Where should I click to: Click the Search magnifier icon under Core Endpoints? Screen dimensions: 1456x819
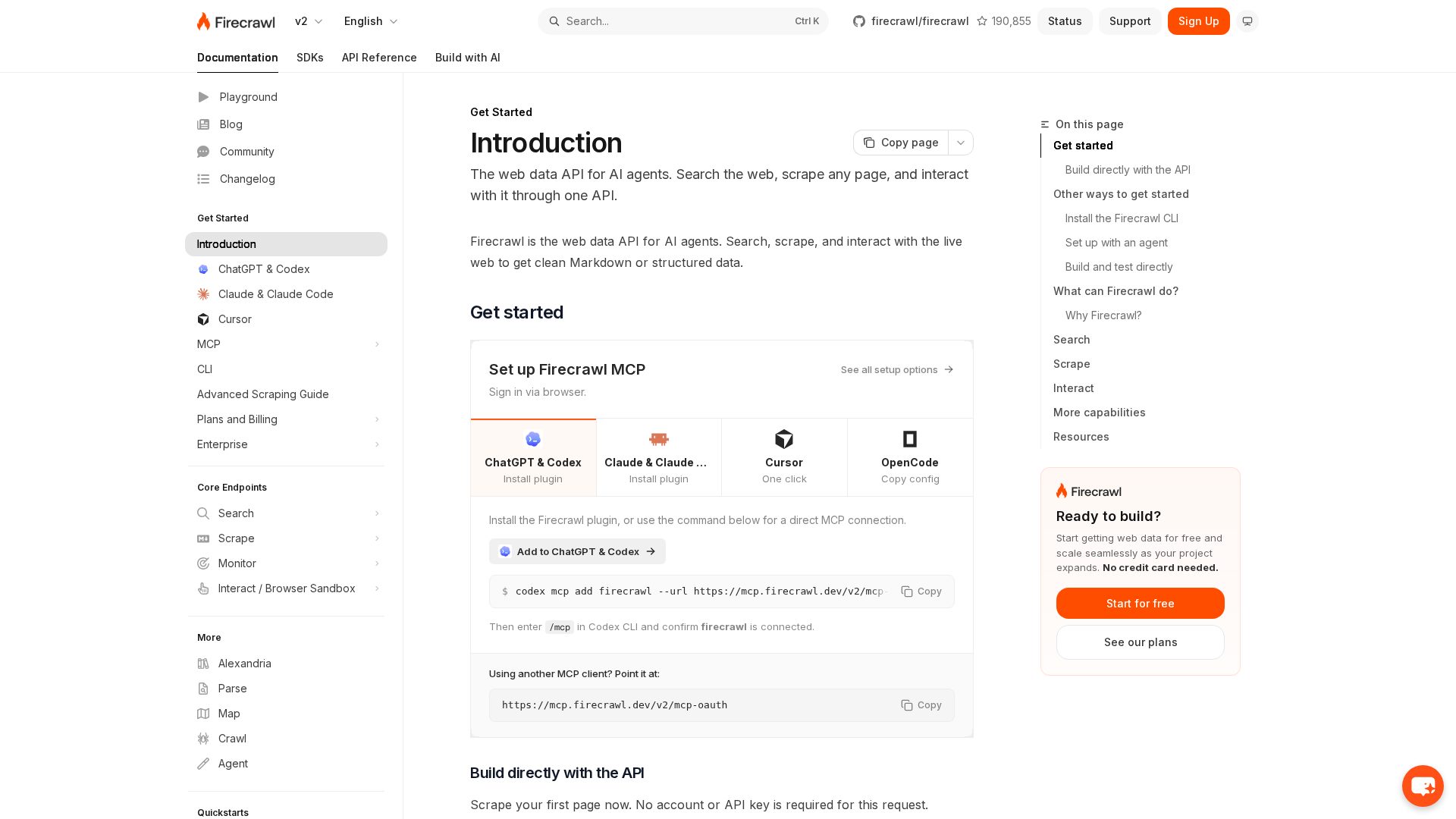[x=203, y=513]
